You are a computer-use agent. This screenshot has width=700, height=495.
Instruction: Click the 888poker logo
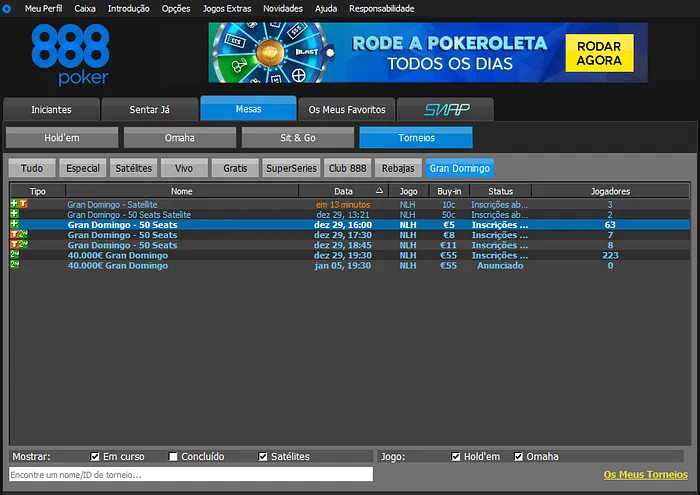(71, 54)
